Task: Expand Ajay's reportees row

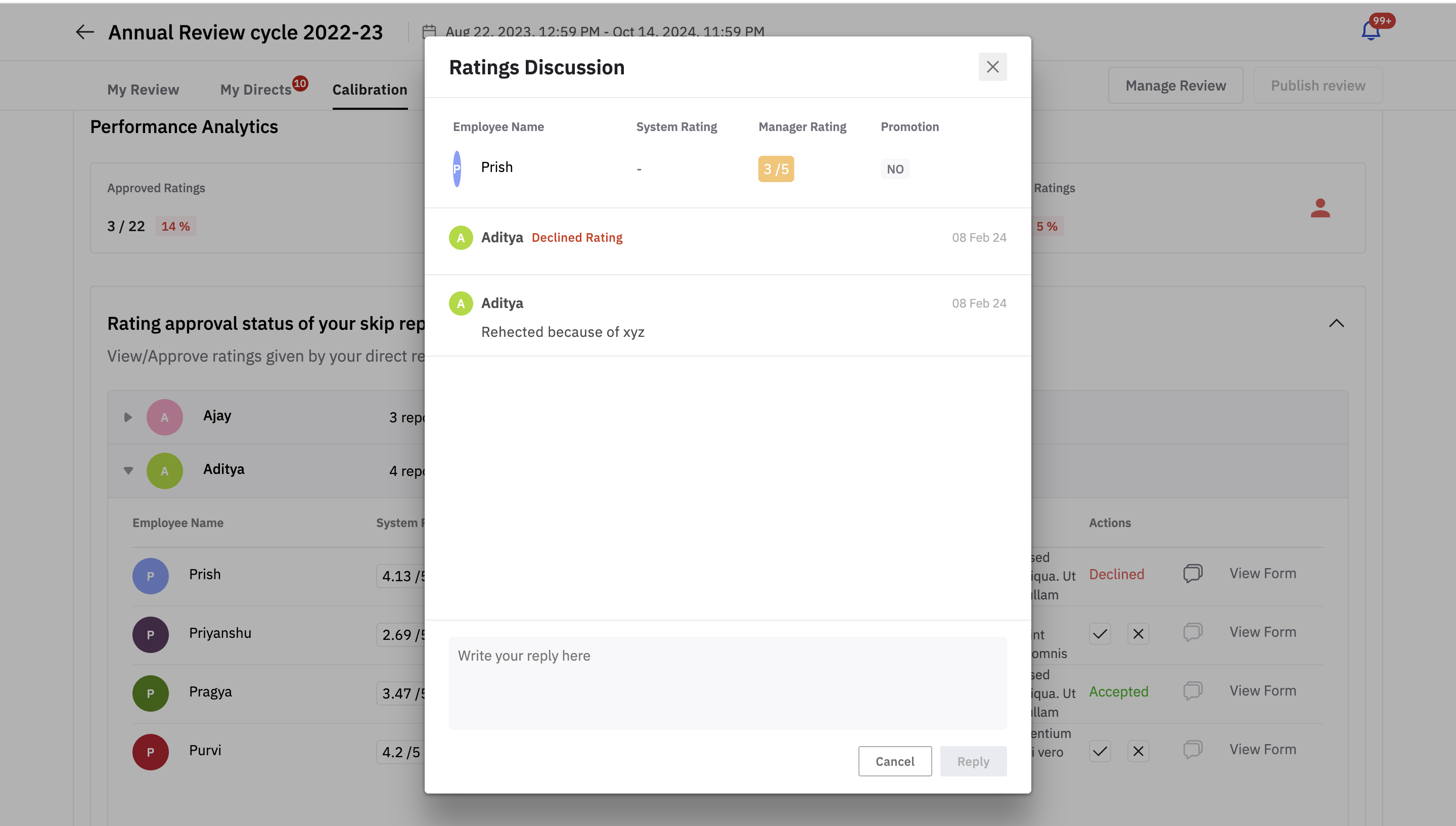Action: point(128,417)
